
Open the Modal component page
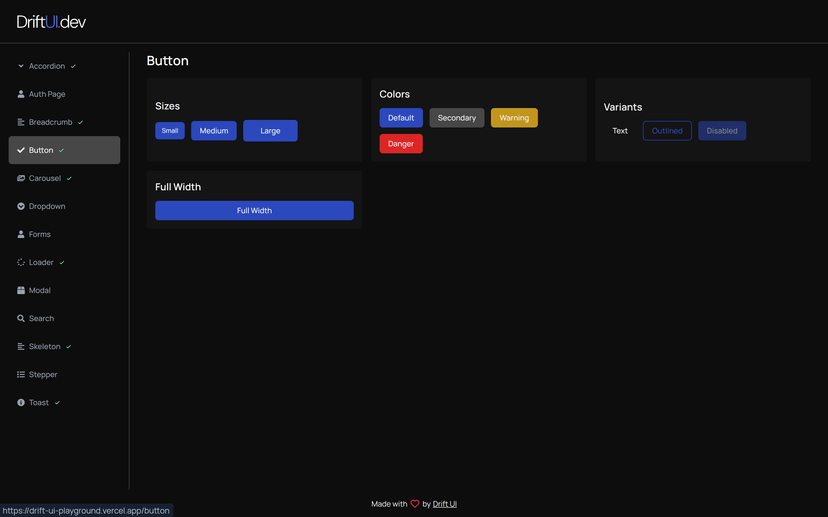click(x=64, y=290)
